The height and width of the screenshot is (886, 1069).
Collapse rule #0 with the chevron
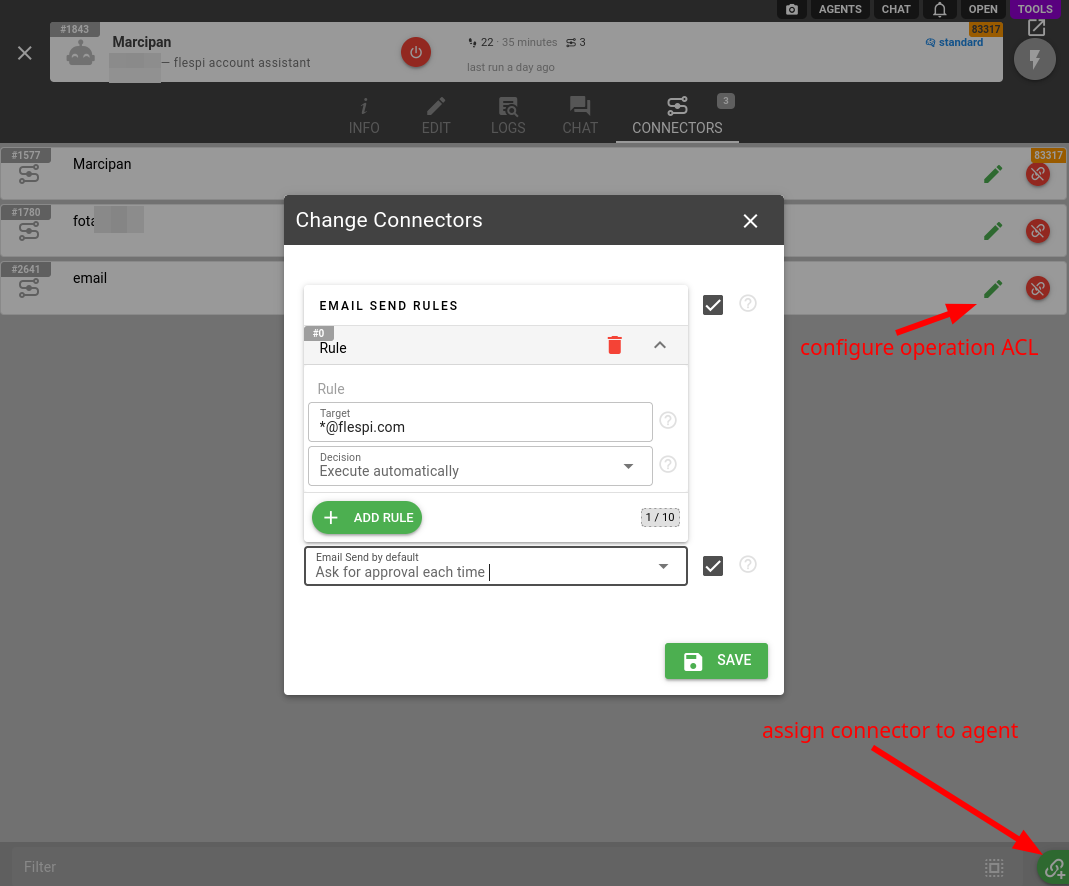tap(660, 345)
